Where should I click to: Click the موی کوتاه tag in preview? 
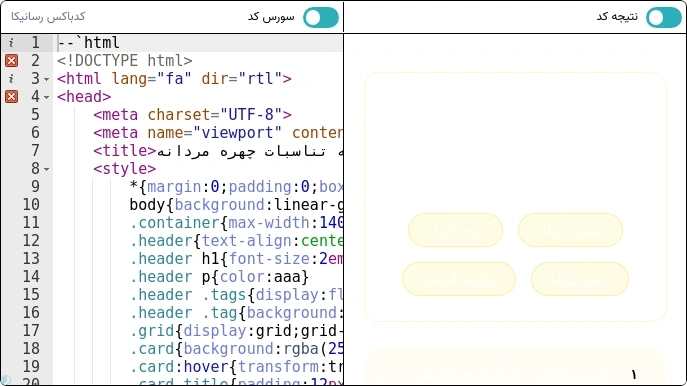(455, 230)
